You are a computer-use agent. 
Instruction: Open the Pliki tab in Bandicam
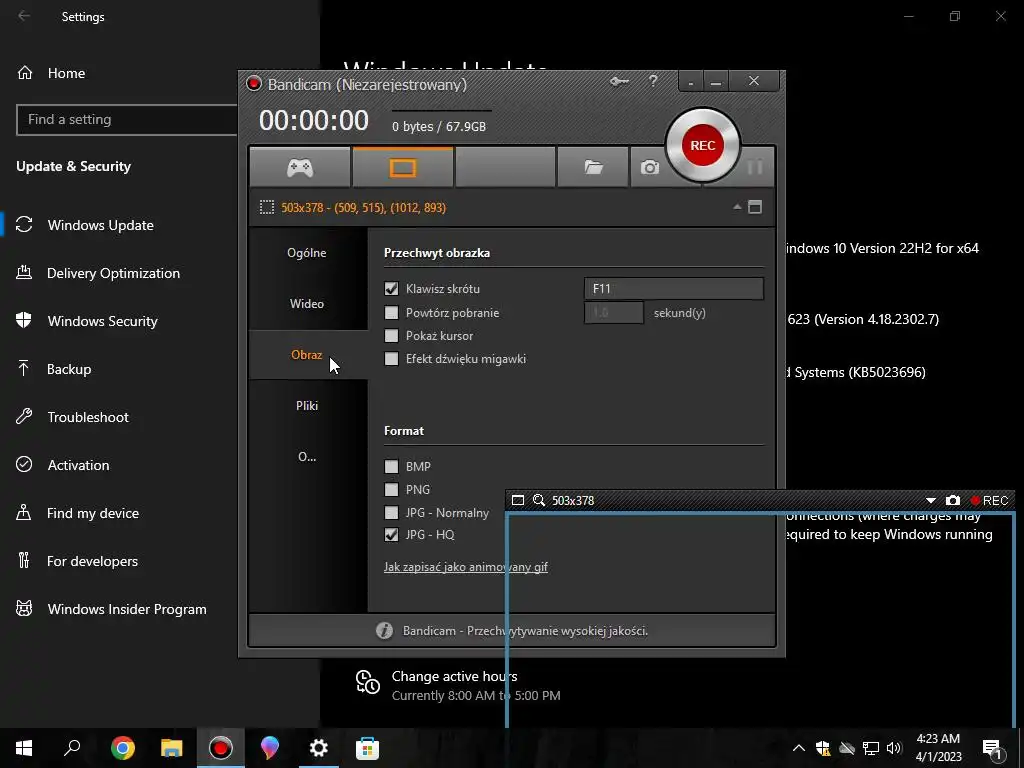pos(307,406)
